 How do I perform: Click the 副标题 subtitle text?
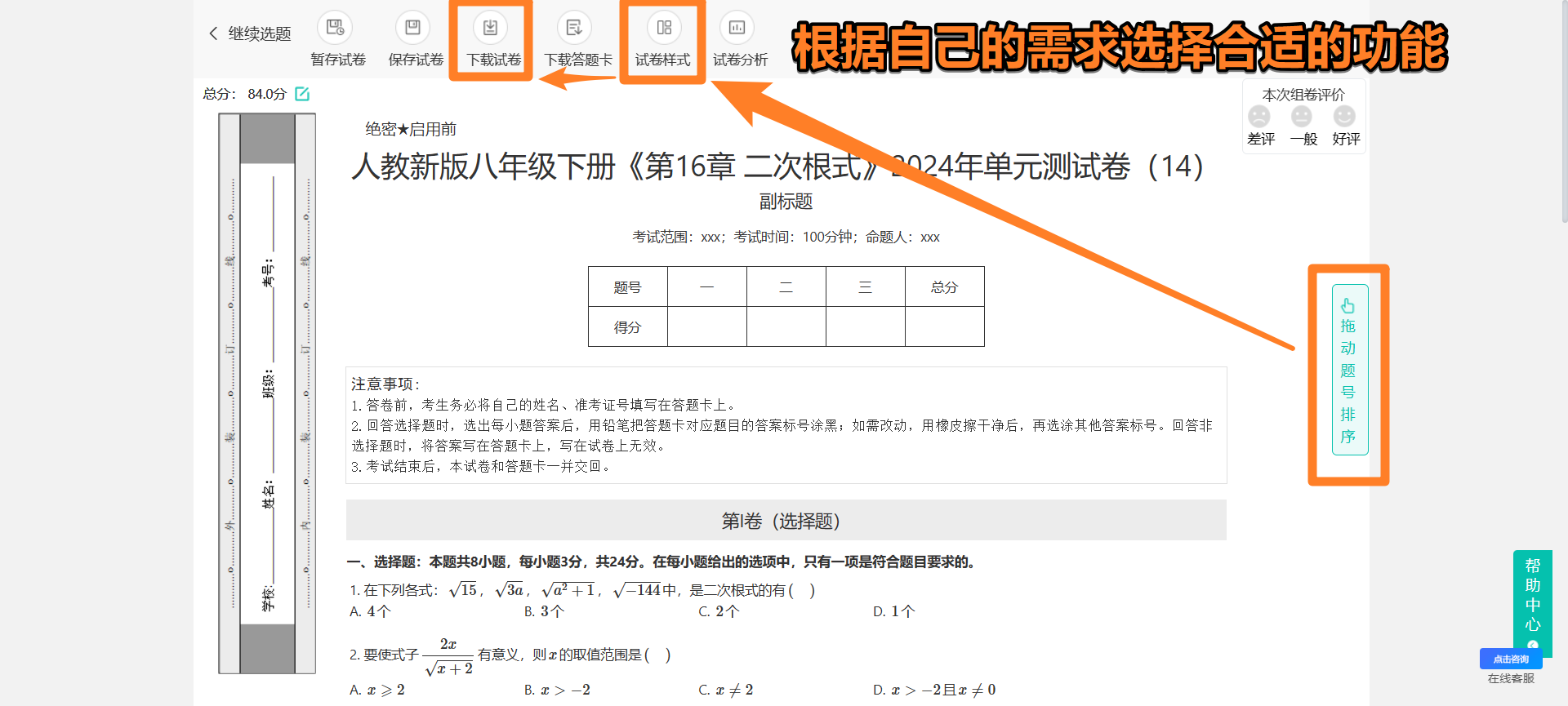tap(786, 202)
